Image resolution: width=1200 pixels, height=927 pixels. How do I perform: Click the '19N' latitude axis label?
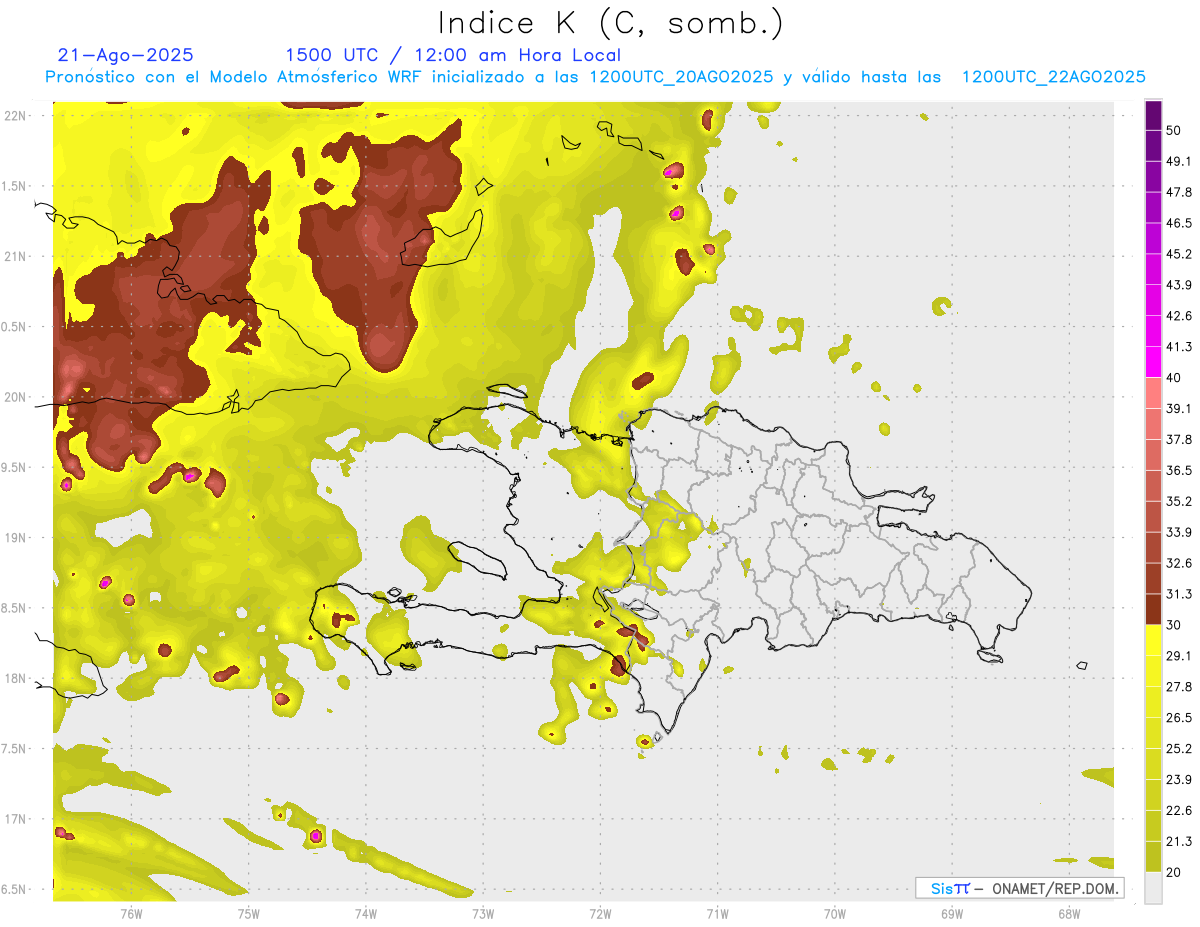[17, 538]
